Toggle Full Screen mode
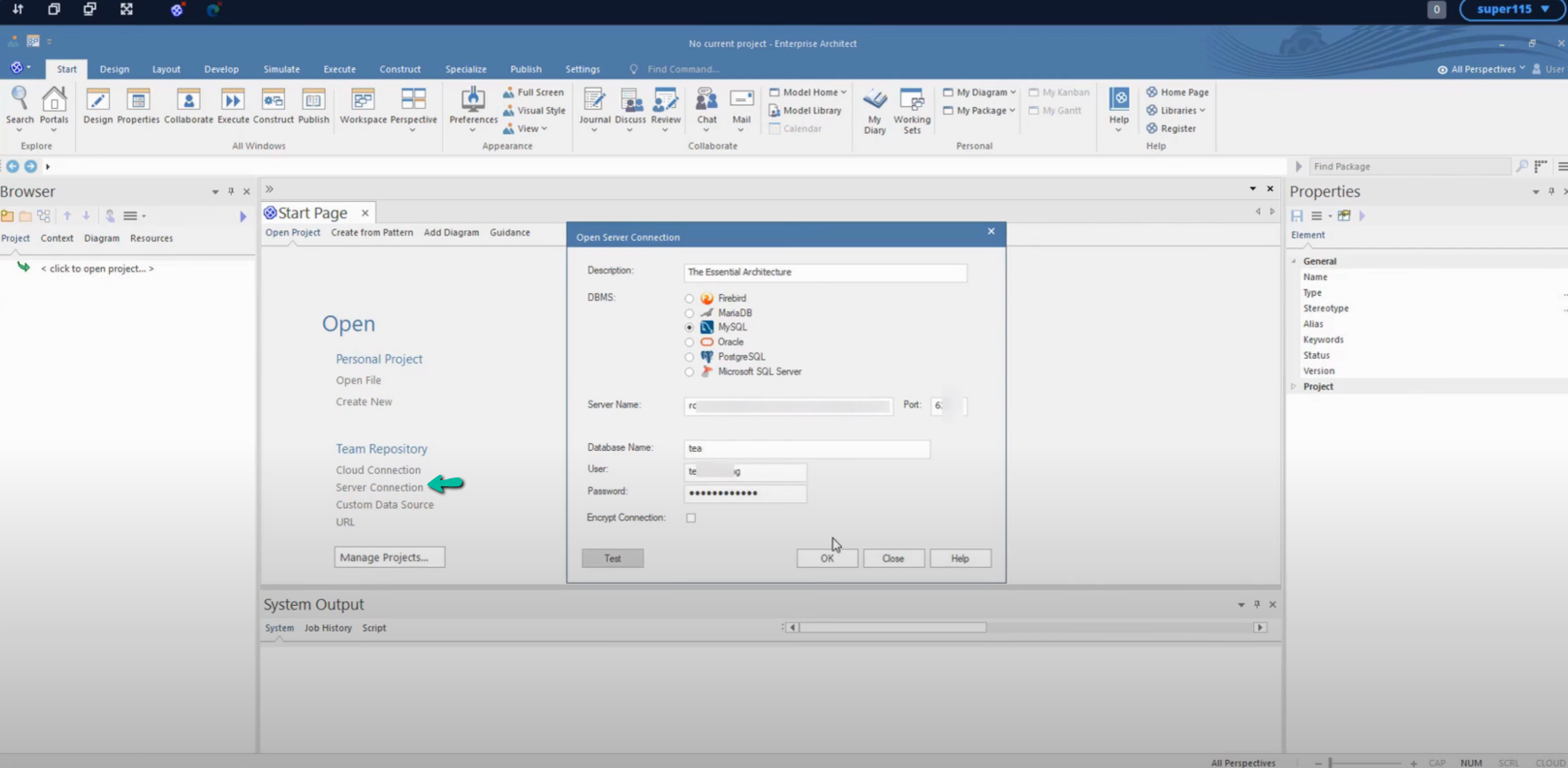This screenshot has height=768, width=1568. tap(533, 92)
